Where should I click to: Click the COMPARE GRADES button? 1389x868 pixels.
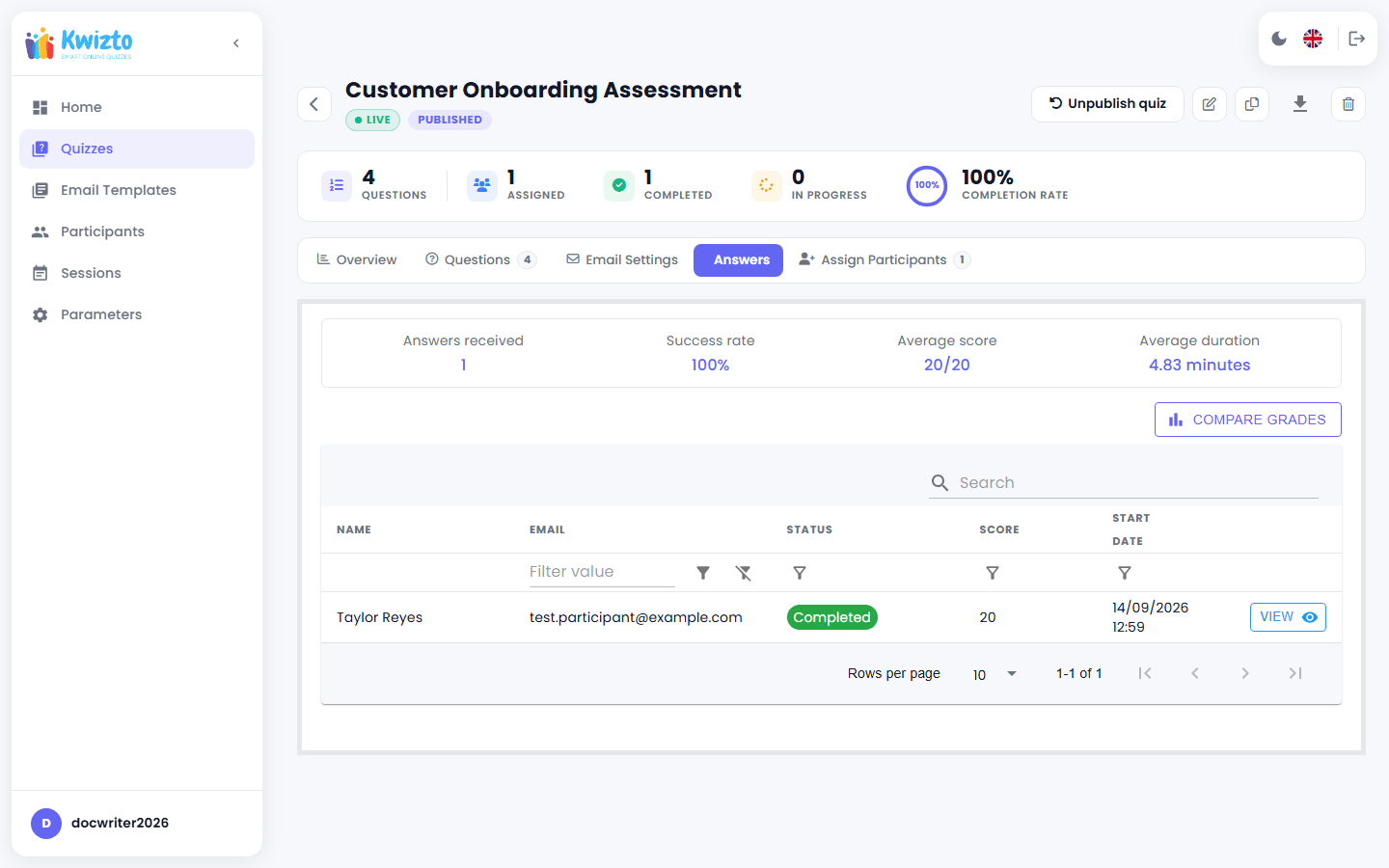(1247, 420)
